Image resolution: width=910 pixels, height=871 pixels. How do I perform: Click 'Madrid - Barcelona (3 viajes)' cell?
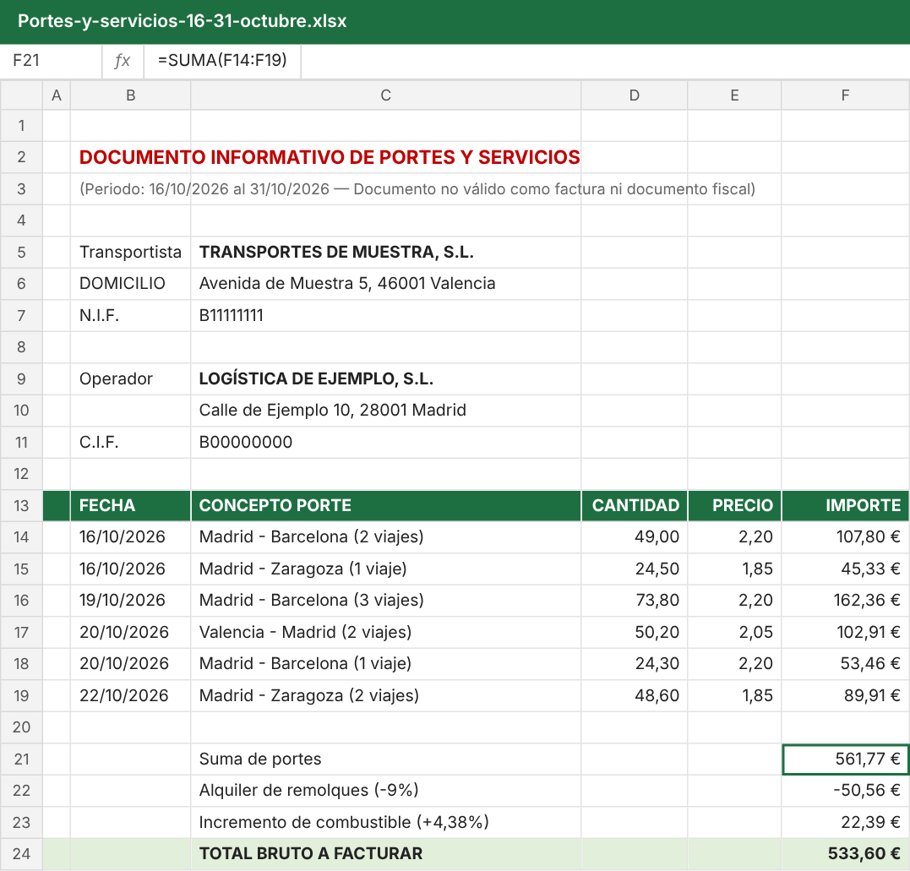click(x=385, y=600)
